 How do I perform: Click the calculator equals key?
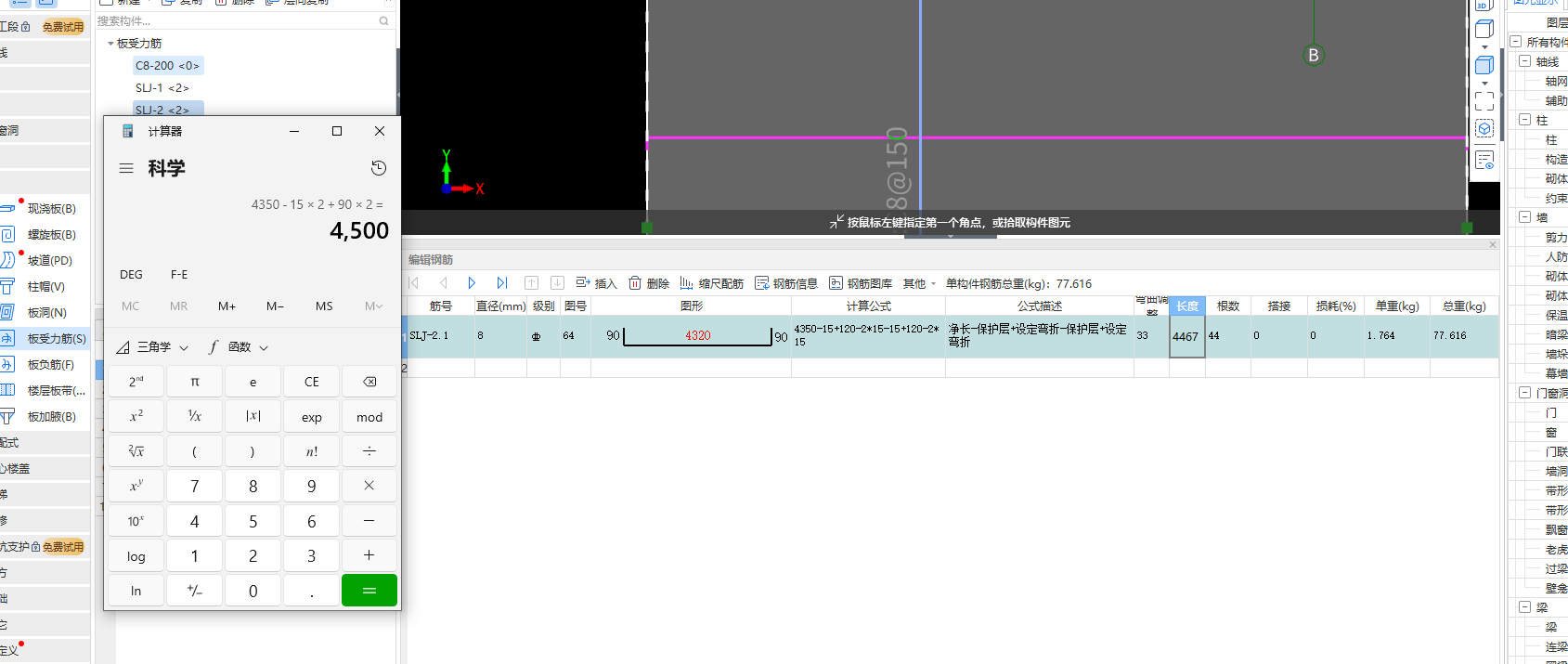369,591
